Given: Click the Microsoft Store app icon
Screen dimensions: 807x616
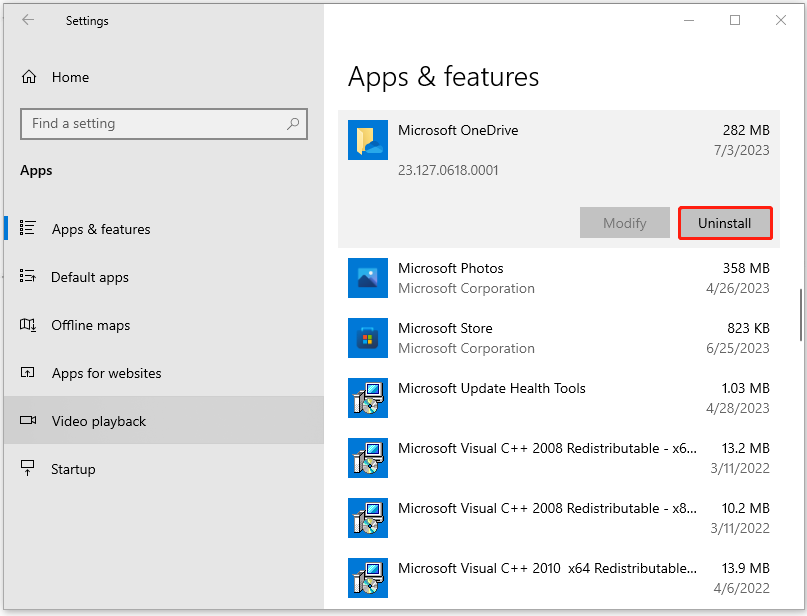Looking at the screenshot, I should [367, 338].
